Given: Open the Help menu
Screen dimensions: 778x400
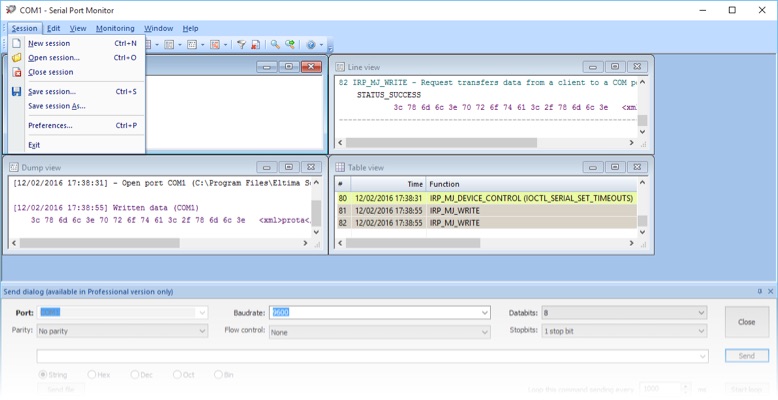Looking at the screenshot, I should (x=190, y=28).
